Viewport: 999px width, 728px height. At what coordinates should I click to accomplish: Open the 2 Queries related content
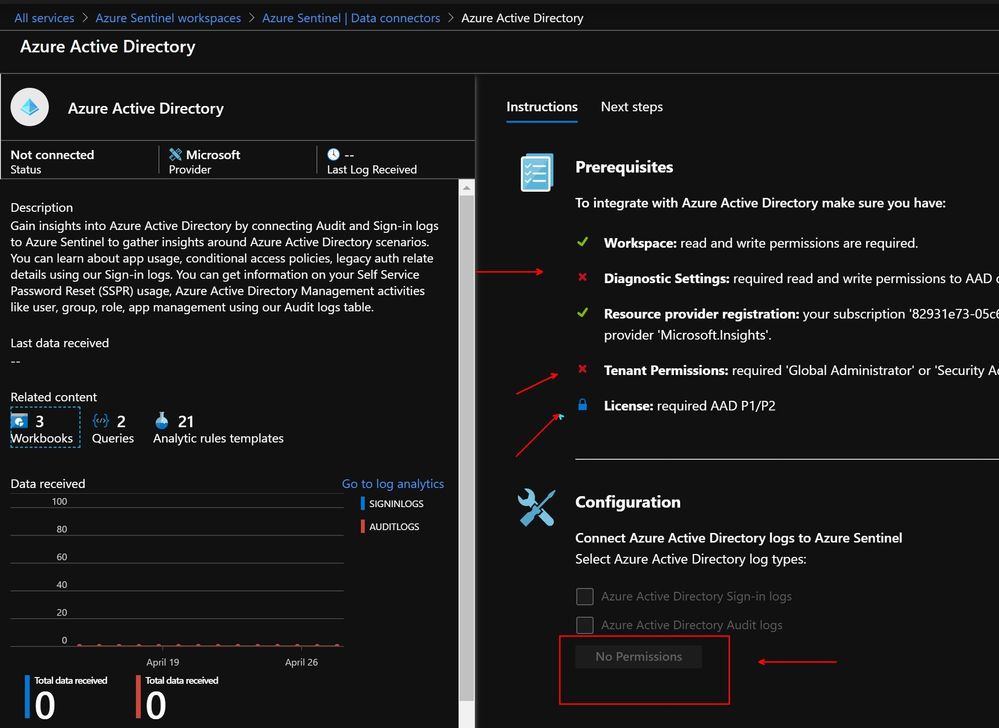(113, 428)
